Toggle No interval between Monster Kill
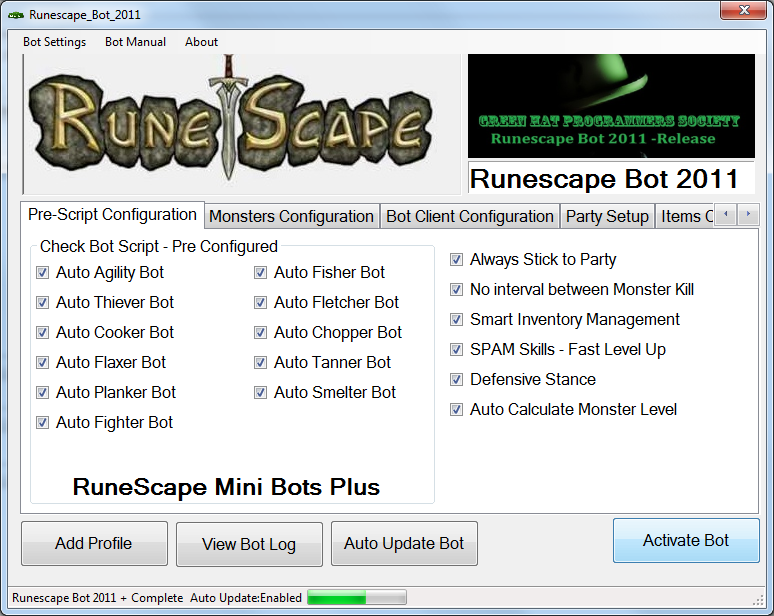Screen dimensions: 774x616 [457, 290]
